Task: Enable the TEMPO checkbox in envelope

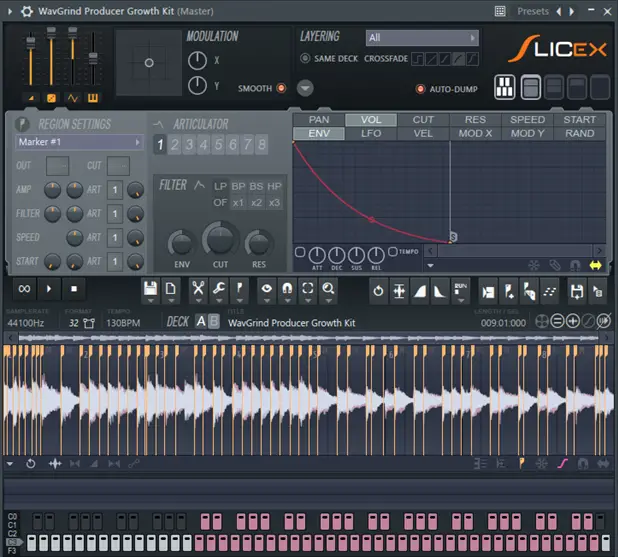Action: (x=393, y=251)
